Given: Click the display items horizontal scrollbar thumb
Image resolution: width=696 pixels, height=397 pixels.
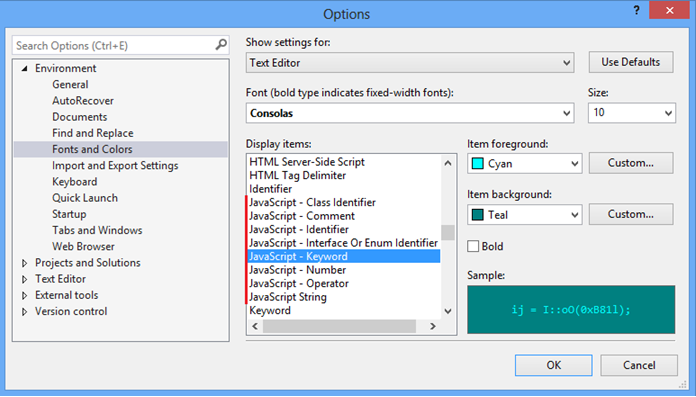Looking at the screenshot, I should click(339, 326).
